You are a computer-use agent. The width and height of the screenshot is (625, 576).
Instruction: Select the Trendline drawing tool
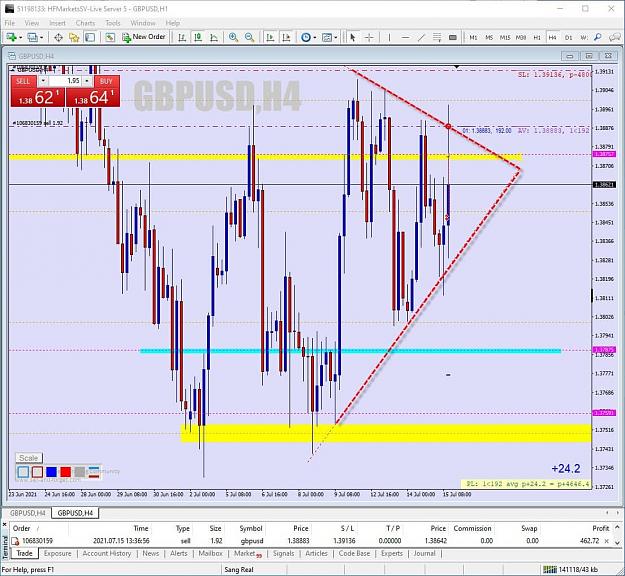(421, 37)
